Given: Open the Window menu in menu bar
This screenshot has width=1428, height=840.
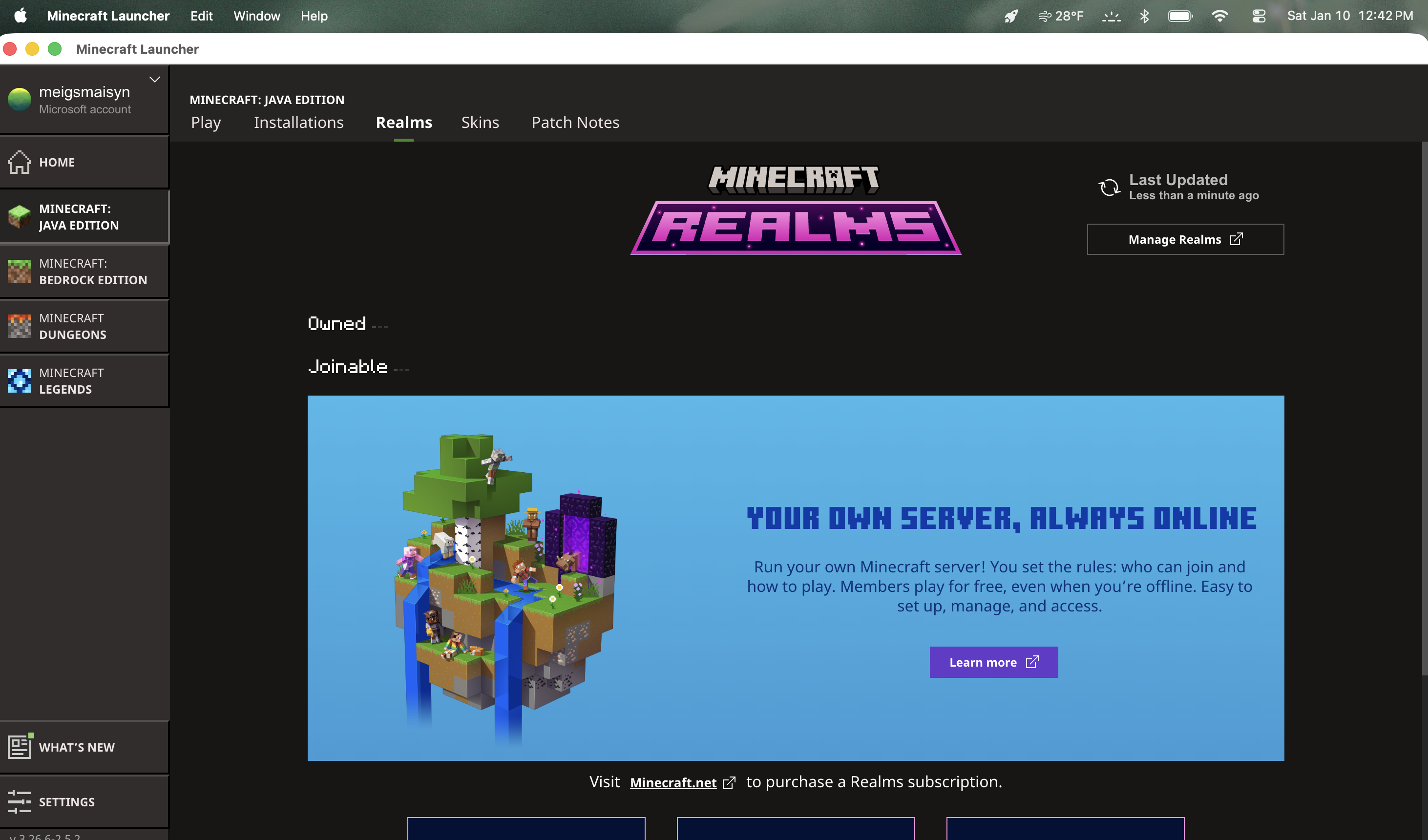Looking at the screenshot, I should point(257,16).
